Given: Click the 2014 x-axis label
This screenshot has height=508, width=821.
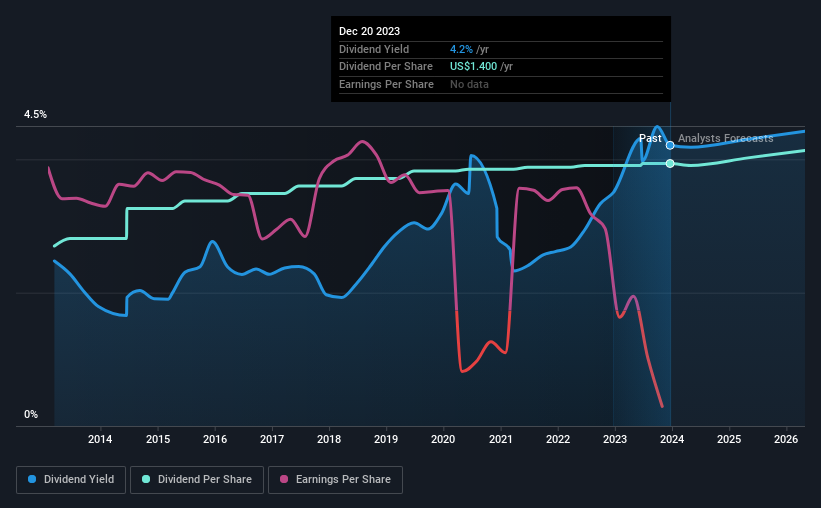Looking at the screenshot, I should [x=100, y=439].
